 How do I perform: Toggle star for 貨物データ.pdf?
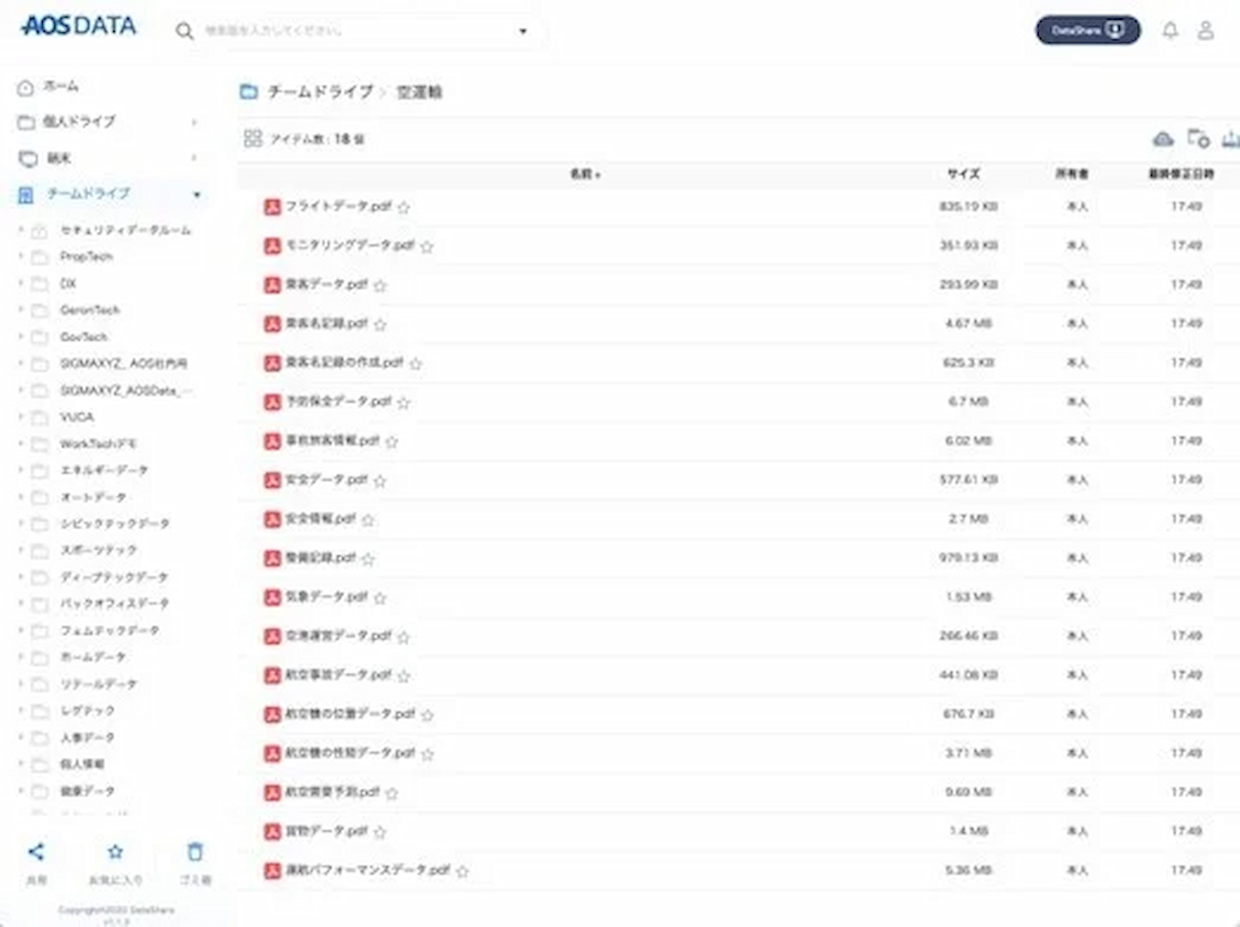pyautogui.click(x=380, y=832)
